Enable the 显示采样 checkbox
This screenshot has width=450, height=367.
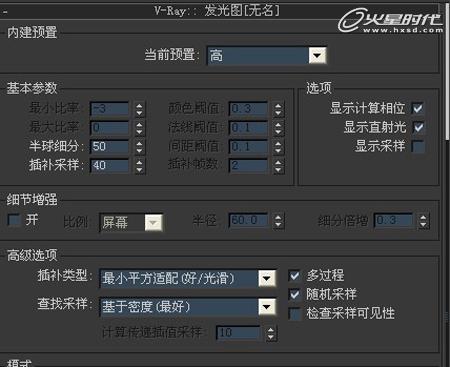(x=418, y=146)
